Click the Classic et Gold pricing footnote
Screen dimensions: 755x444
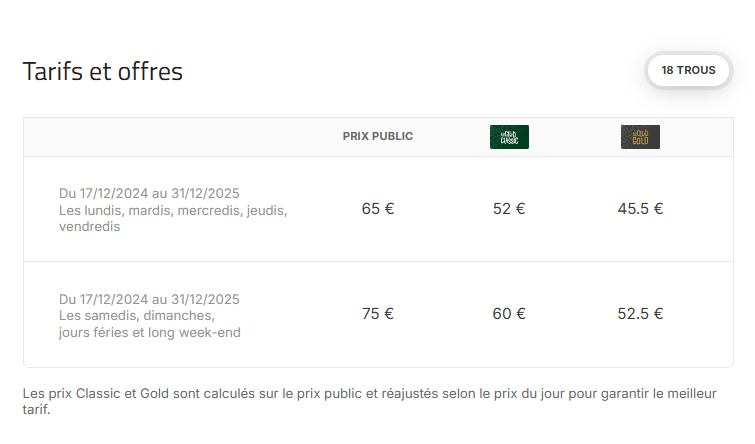click(x=370, y=401)
